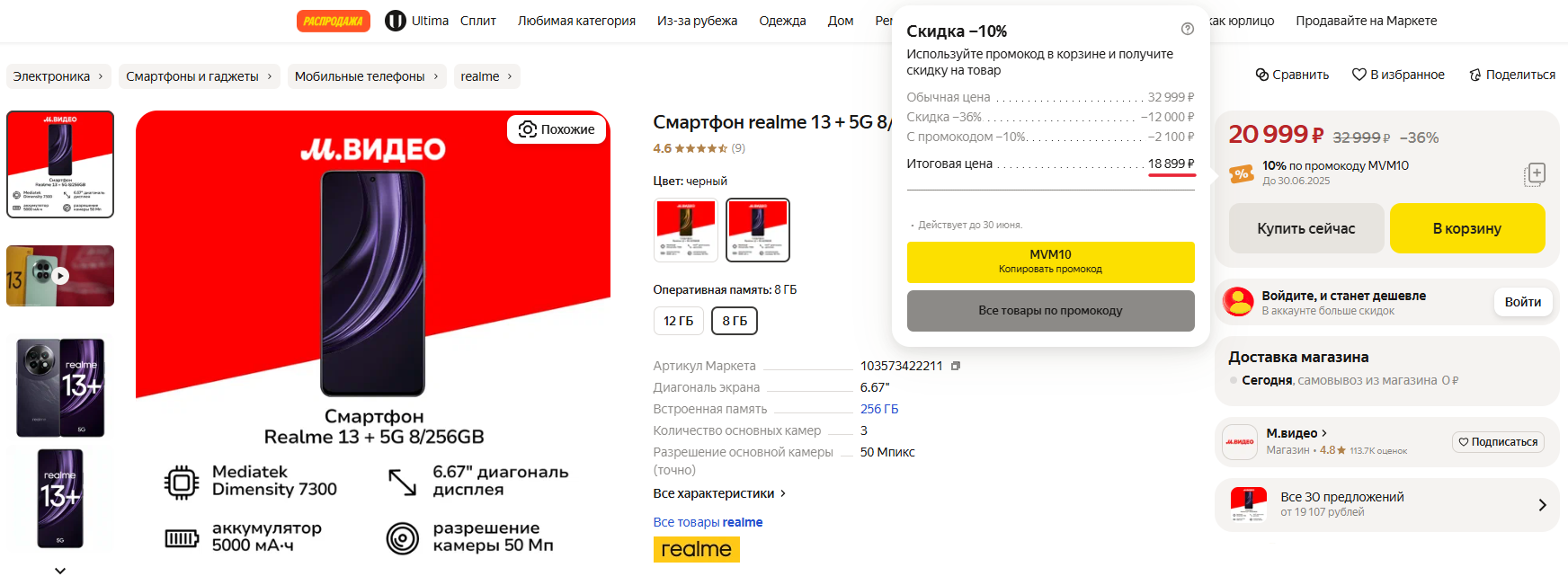The width and height of the screenshot is (1568, 585).
Task: Click the Сравнить compare icon
Action: click(1262, 75)
